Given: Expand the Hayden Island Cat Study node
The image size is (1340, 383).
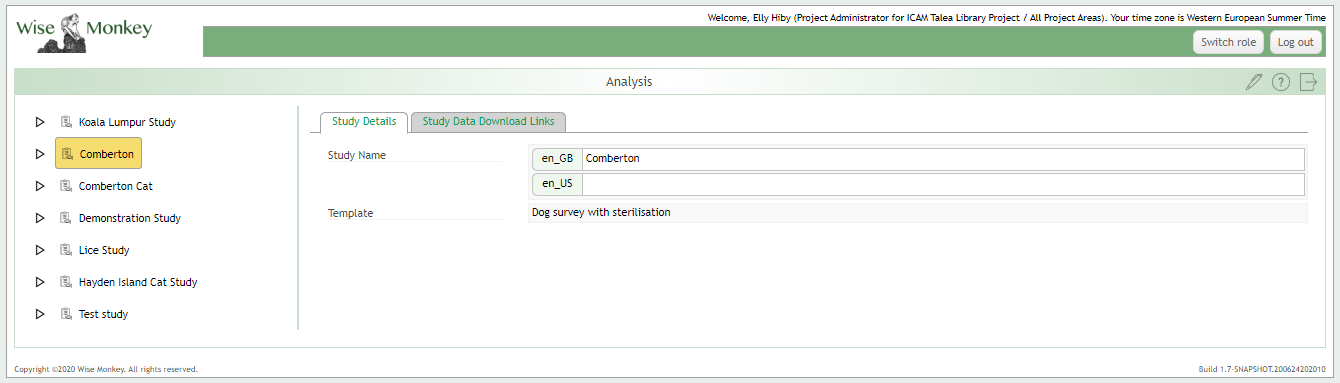Looking at the screenshot, I should 40,282.
